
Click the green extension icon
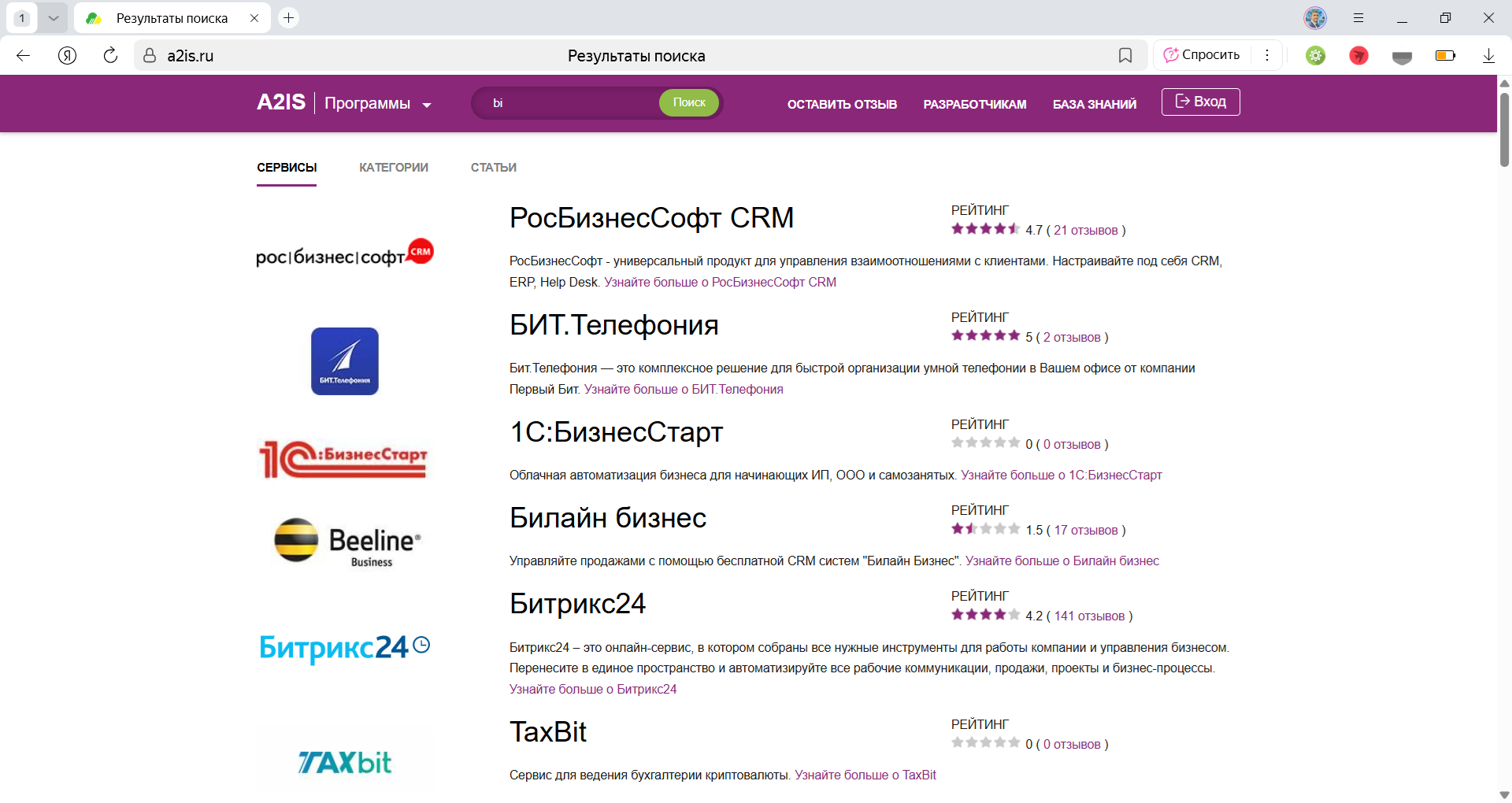(1316, 55)
